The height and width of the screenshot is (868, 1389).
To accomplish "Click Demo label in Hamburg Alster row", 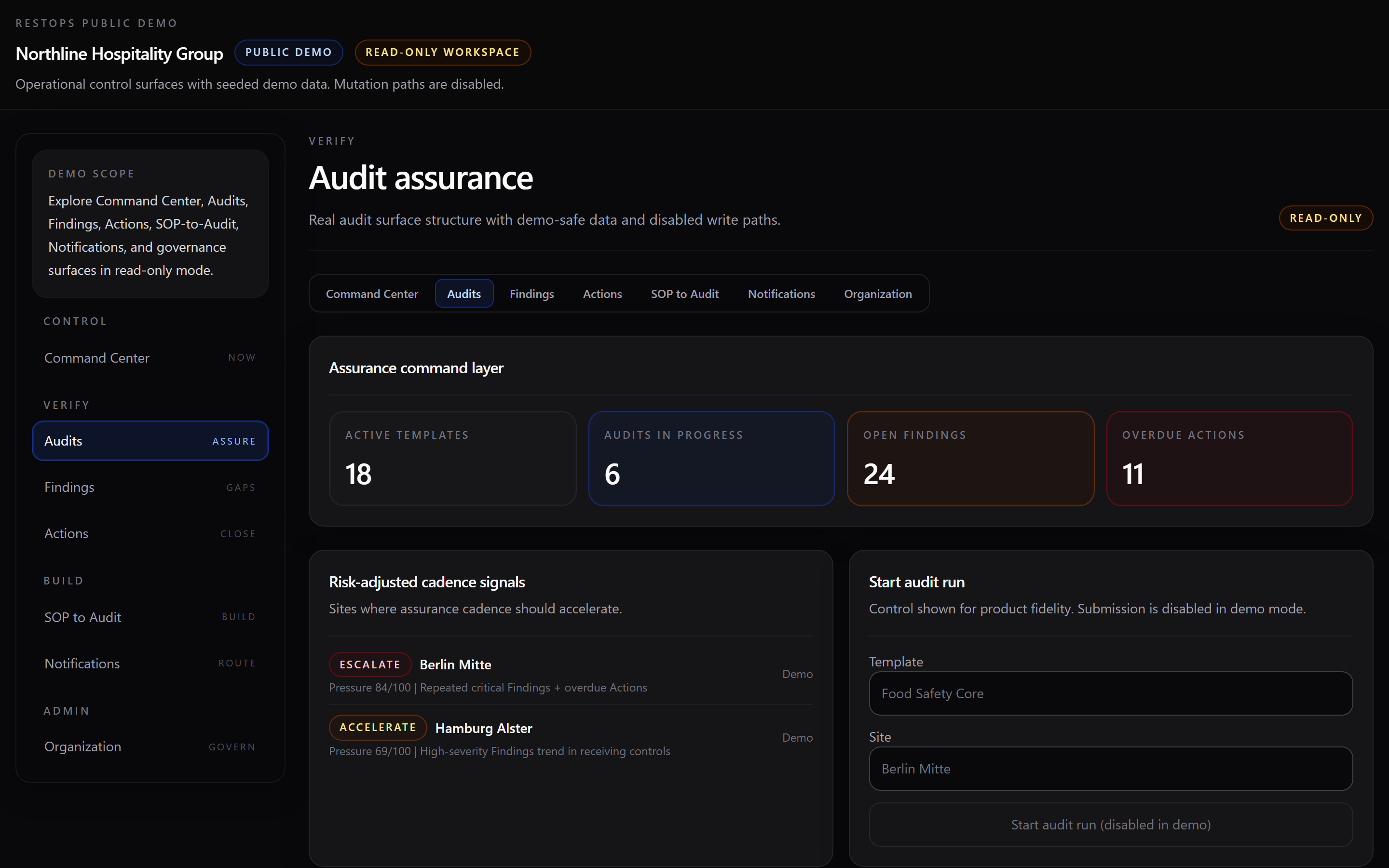I will click(x=797, y=738).
